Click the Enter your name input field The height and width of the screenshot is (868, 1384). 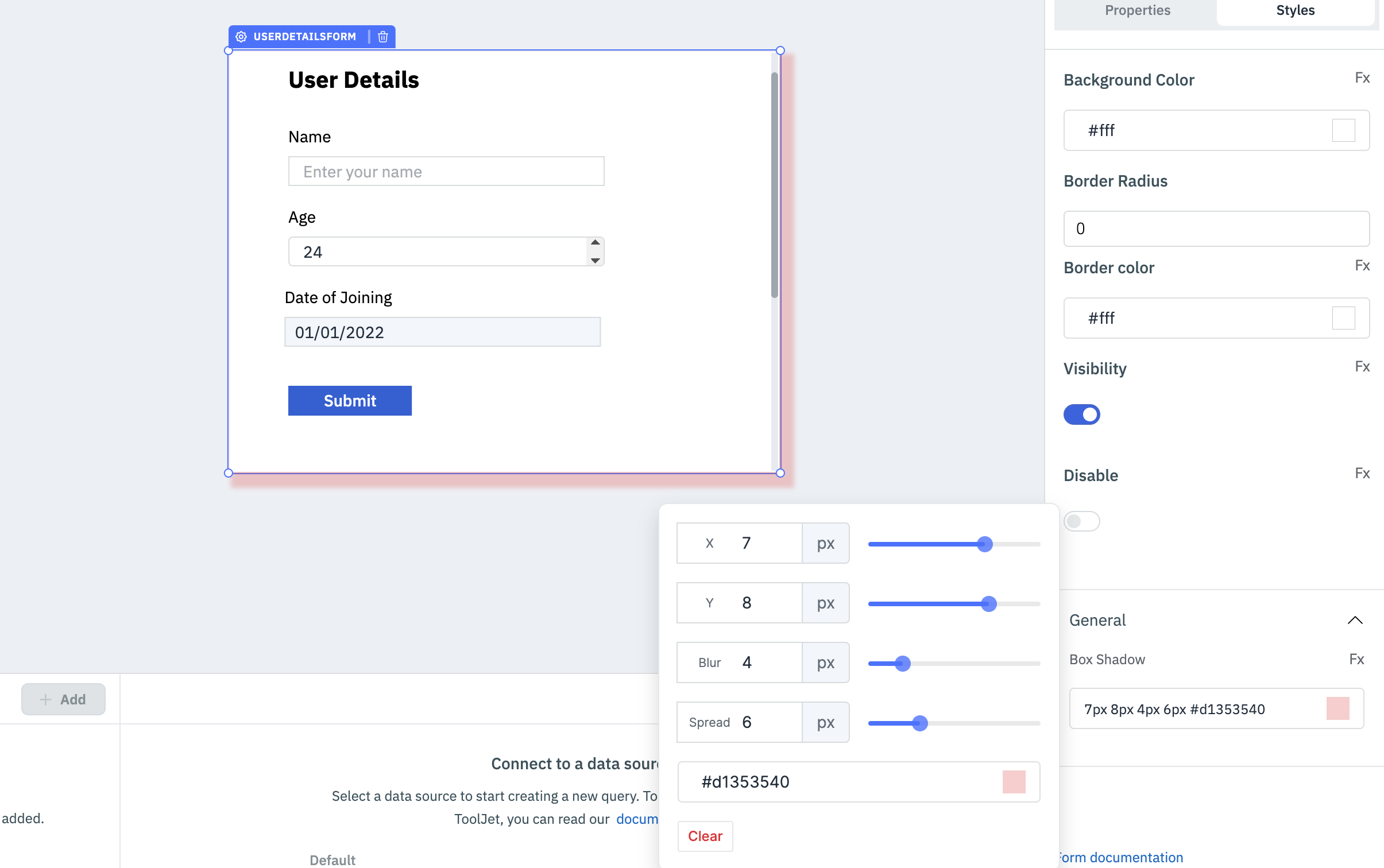(446, 172)
